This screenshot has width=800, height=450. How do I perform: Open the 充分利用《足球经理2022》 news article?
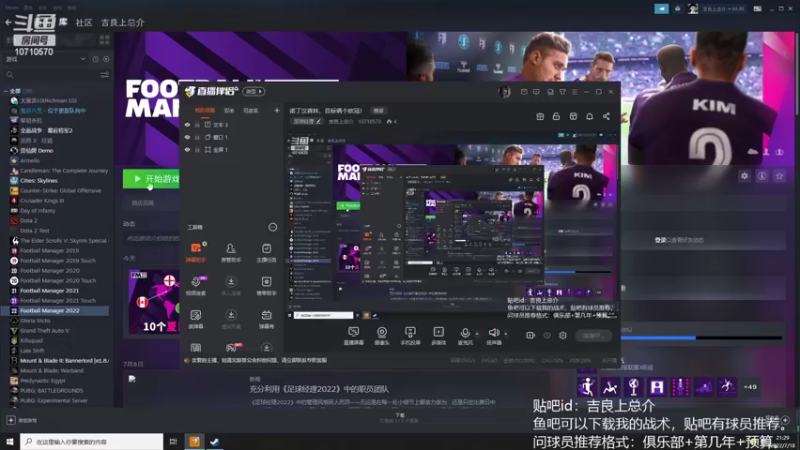(319, 389)
